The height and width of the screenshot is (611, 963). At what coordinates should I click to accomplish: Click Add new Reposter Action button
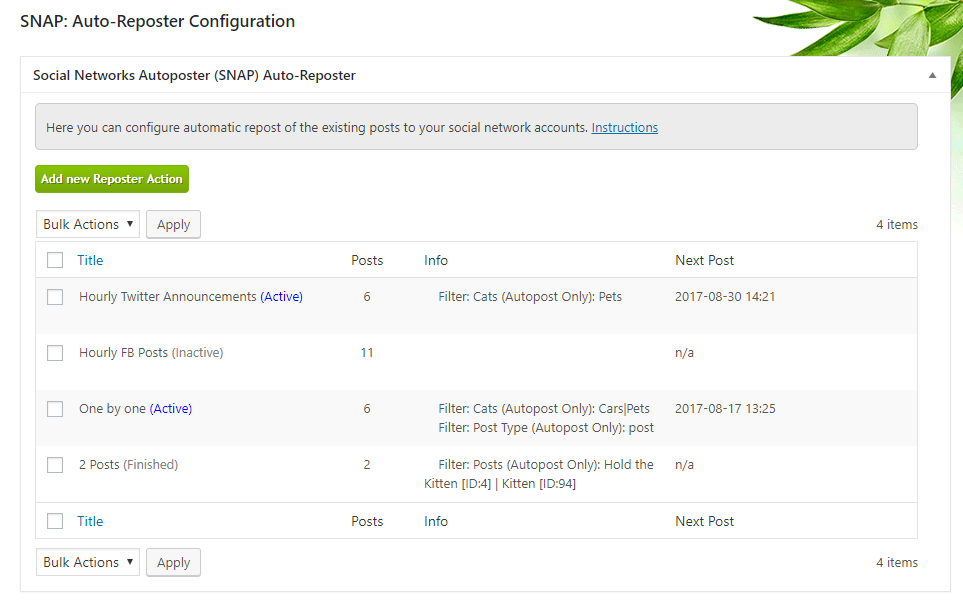click(112, 179)
